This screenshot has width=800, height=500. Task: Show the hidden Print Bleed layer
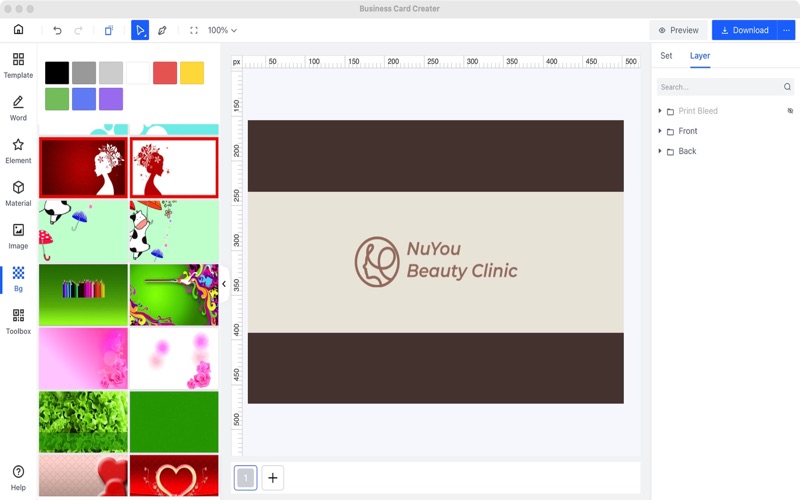click(x=789, y=111)
